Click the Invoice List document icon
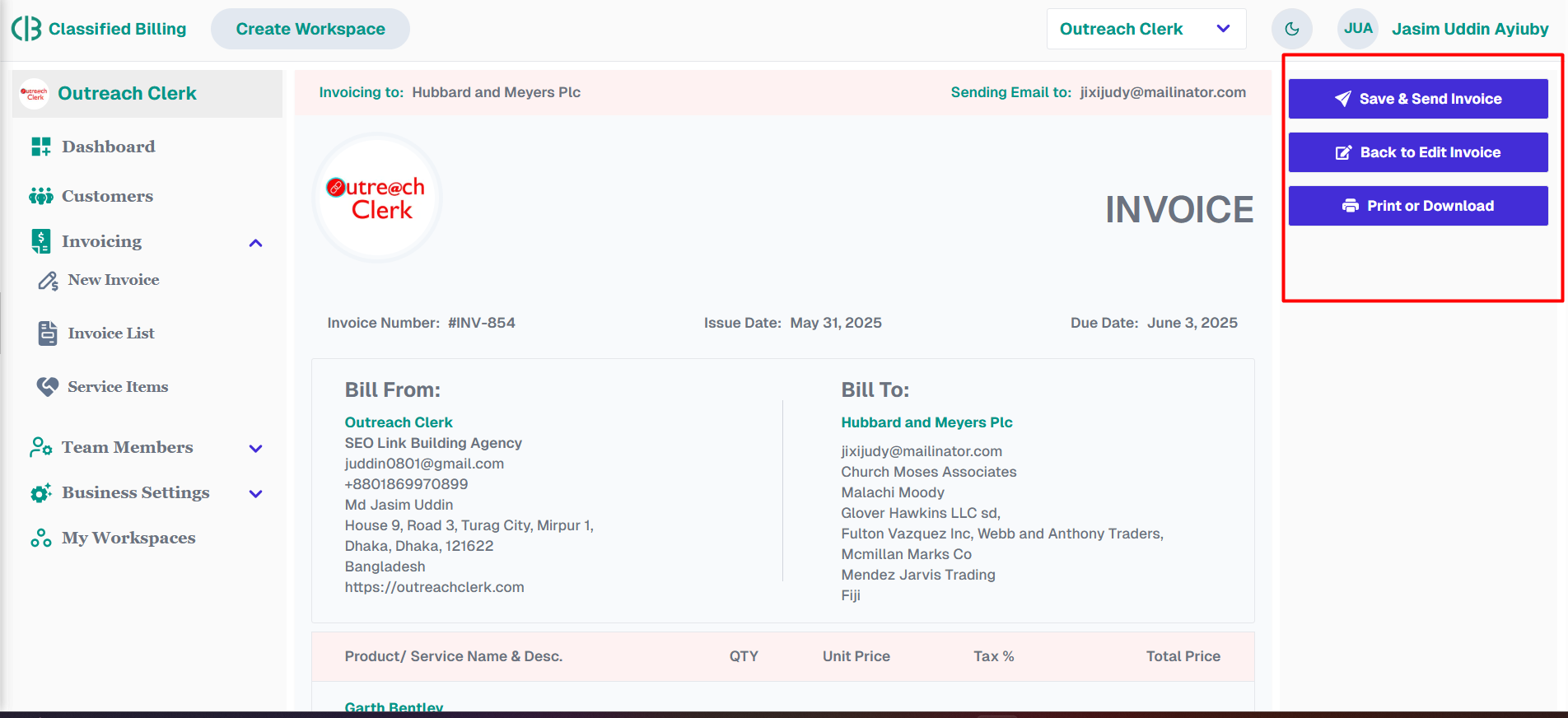Viewport: 1568px width, 718px height. (x=48, y=333)
